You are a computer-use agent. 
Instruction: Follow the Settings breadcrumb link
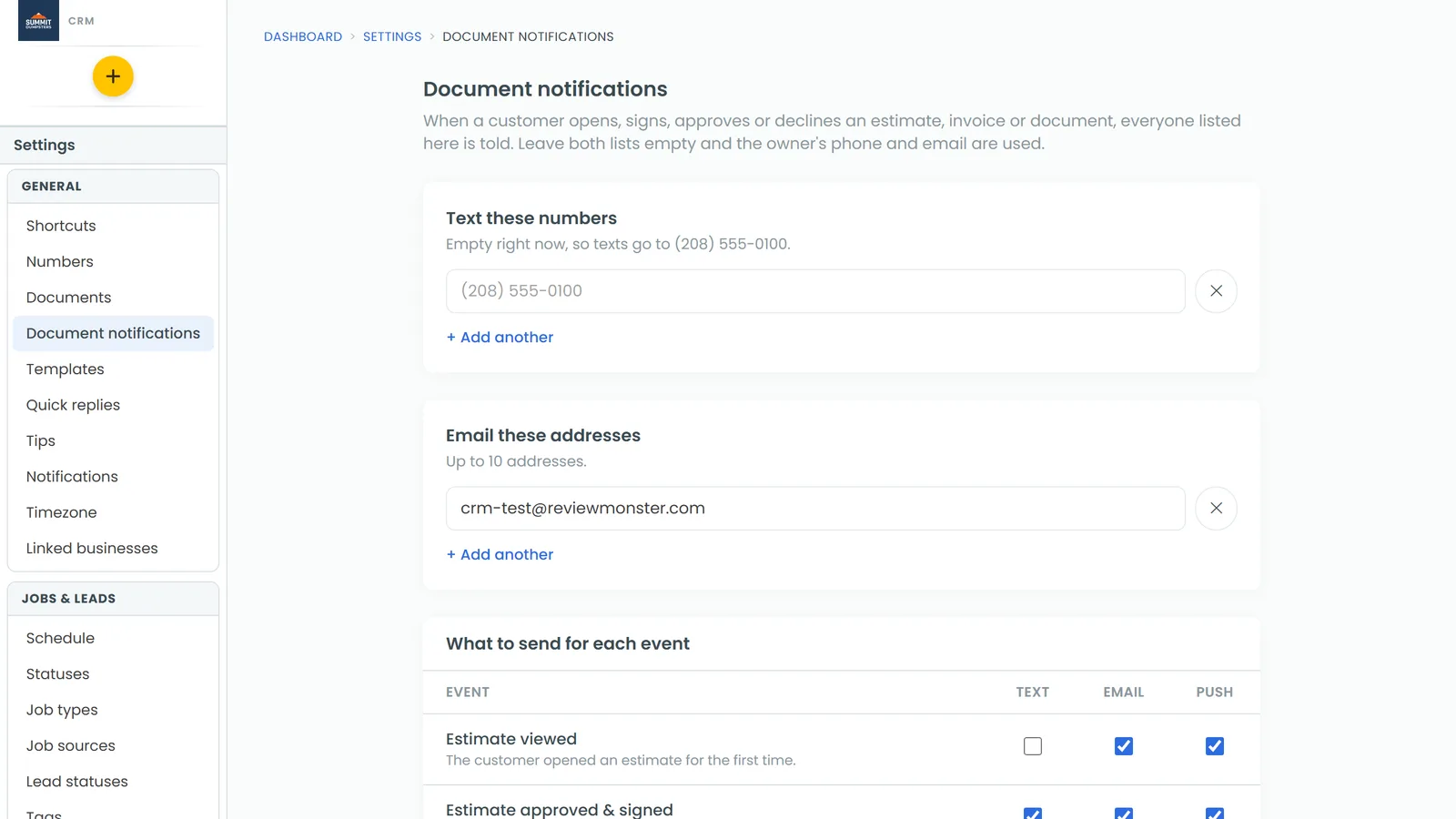point(392,37)
